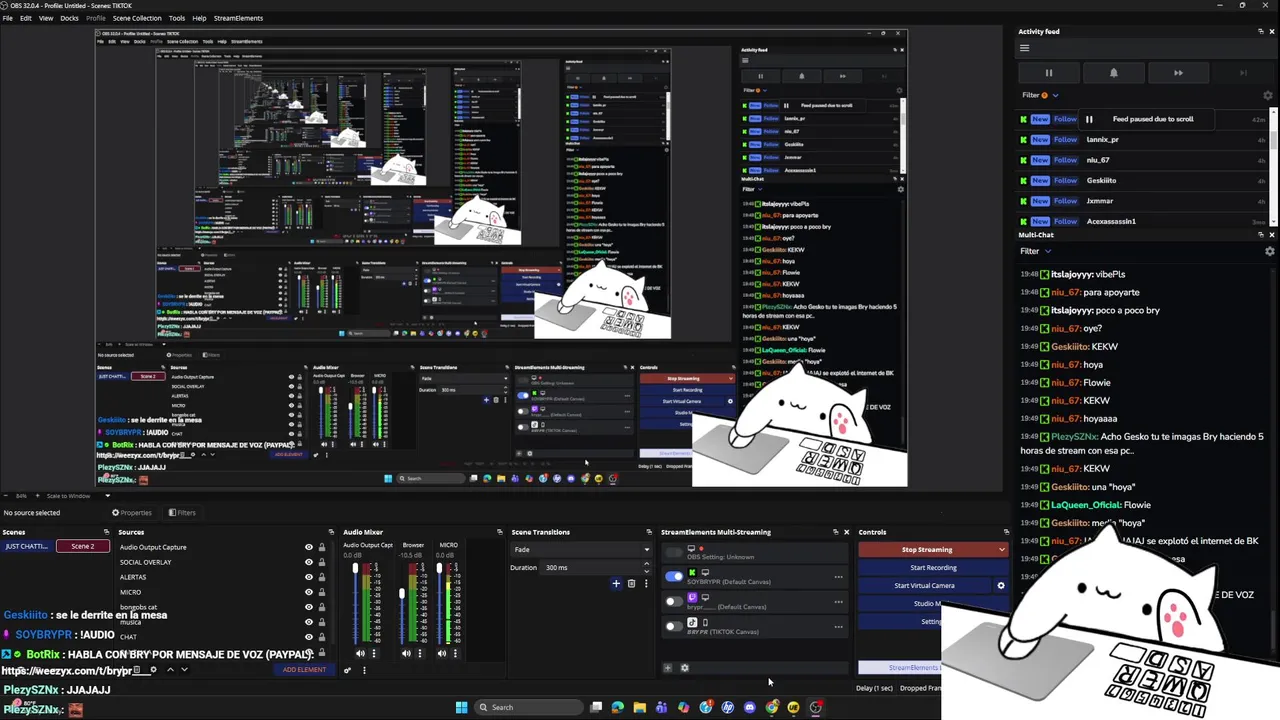Undock the Multi-Chat panel
1280x720 pixels.
coord(1260,235)
